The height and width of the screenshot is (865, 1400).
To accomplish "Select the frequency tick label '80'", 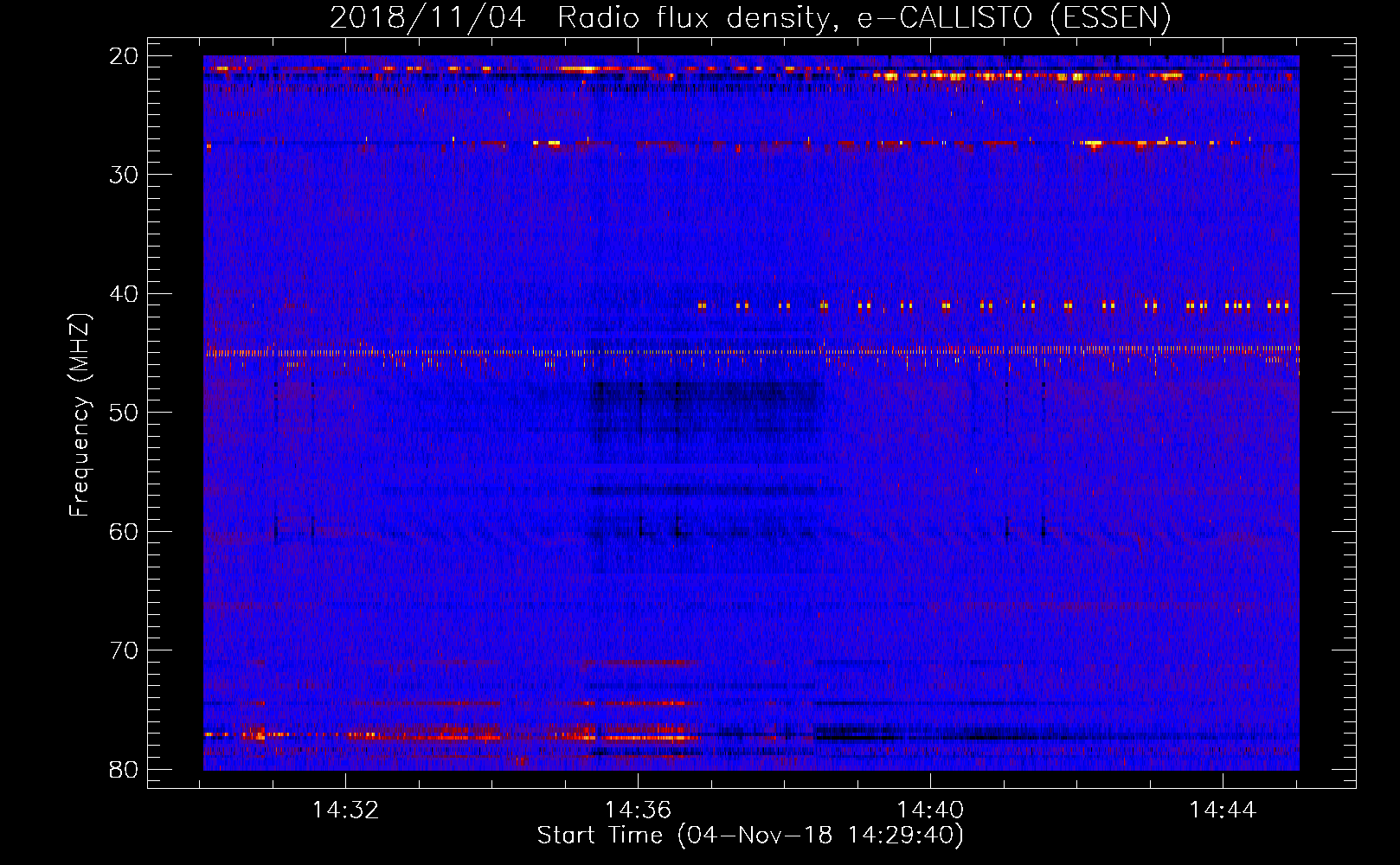I will (x=125, y=769).
